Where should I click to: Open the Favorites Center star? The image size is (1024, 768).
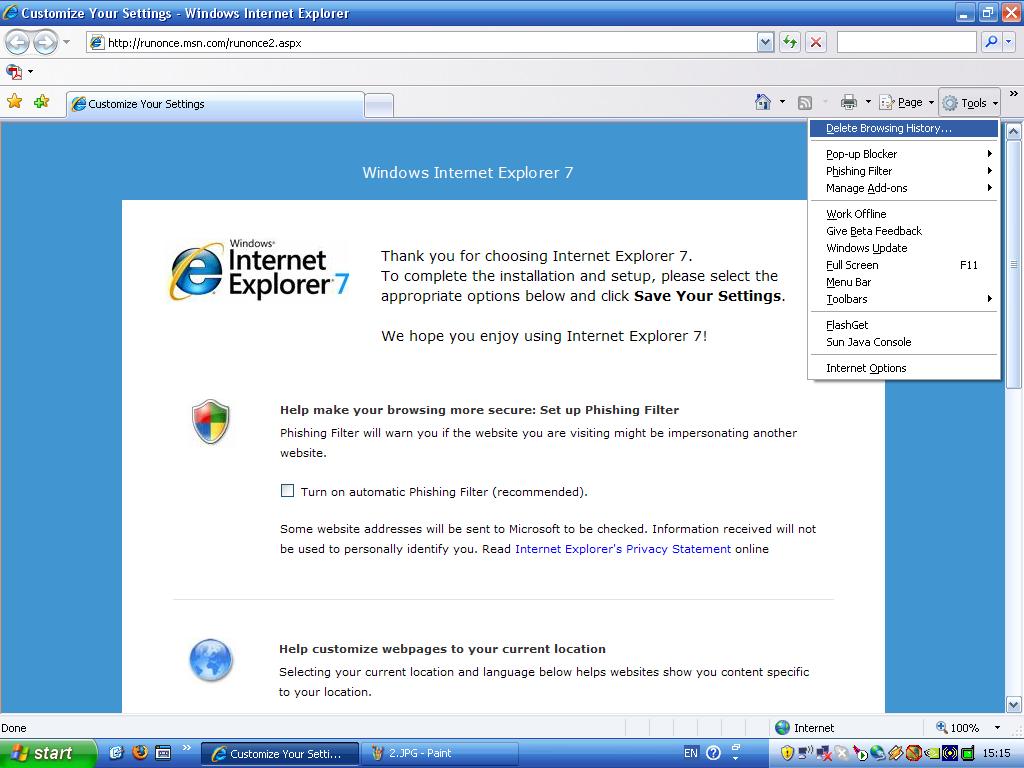coord(14,102)
